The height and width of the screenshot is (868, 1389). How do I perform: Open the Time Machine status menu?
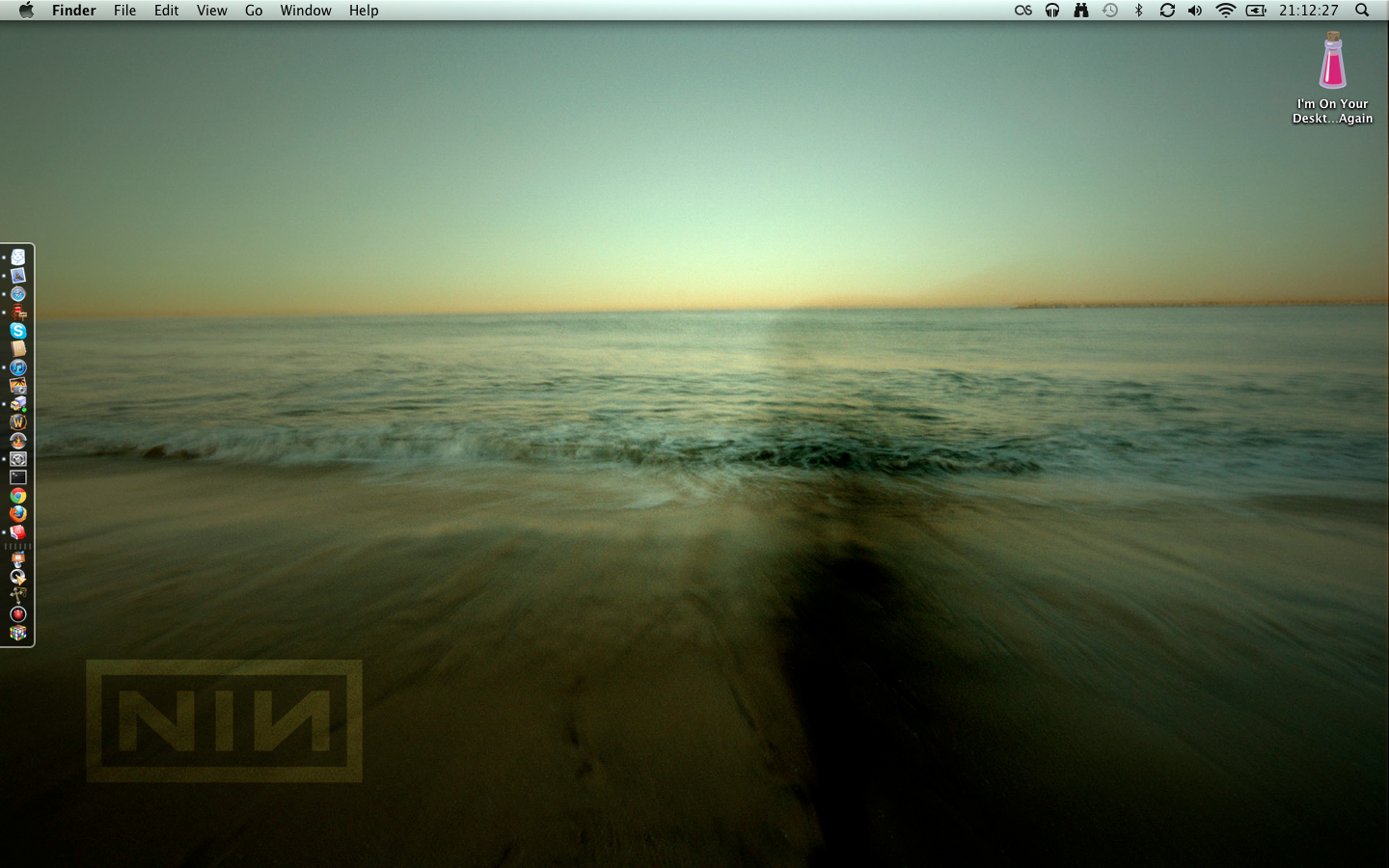pos(1110,11)
